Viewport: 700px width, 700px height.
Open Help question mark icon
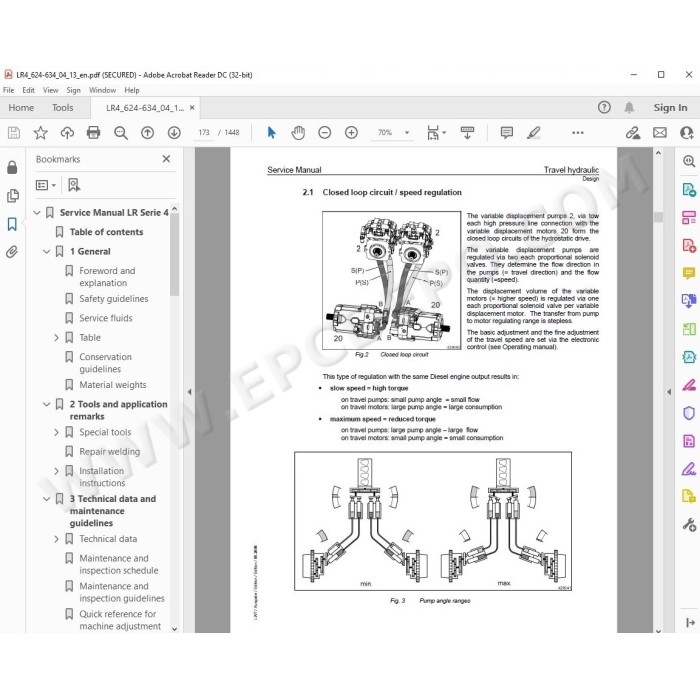point(604,107)
